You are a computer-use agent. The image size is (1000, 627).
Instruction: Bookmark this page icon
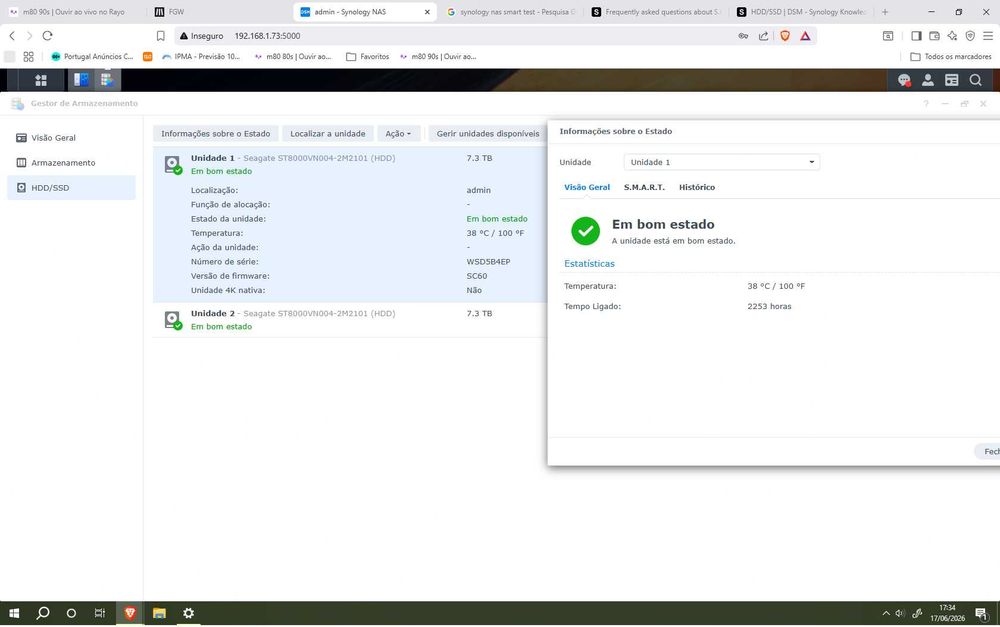click(x=160, y=36)
